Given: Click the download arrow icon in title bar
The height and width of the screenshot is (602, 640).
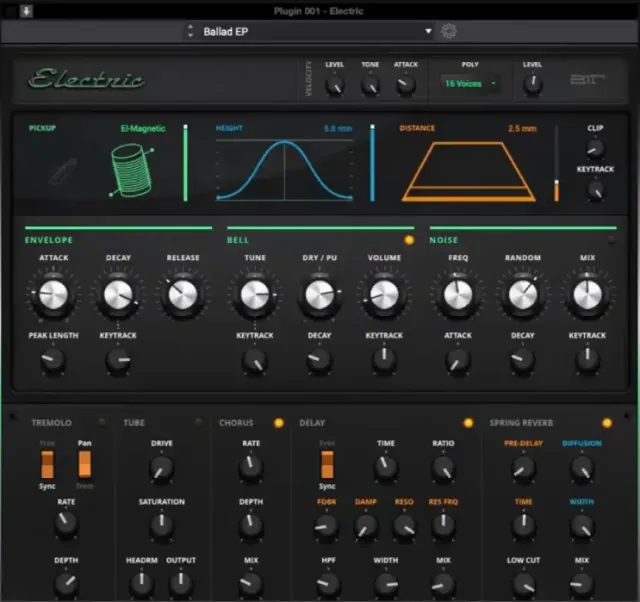Looking at the screenshot, I should (x=26, y=11).
